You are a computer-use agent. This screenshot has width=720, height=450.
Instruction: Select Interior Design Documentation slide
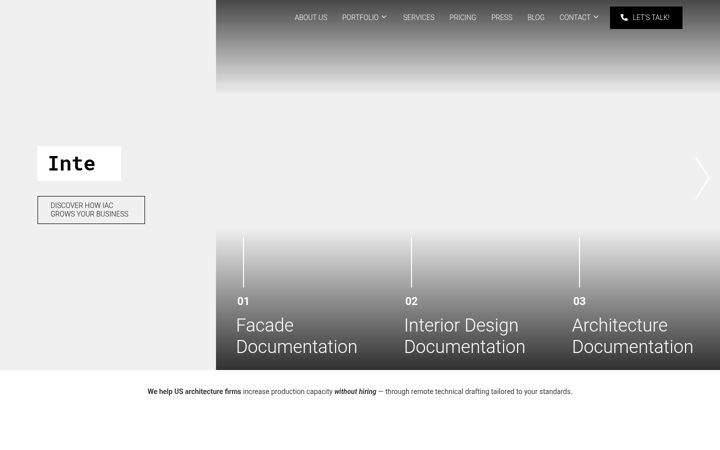click(x=464, y=336)
